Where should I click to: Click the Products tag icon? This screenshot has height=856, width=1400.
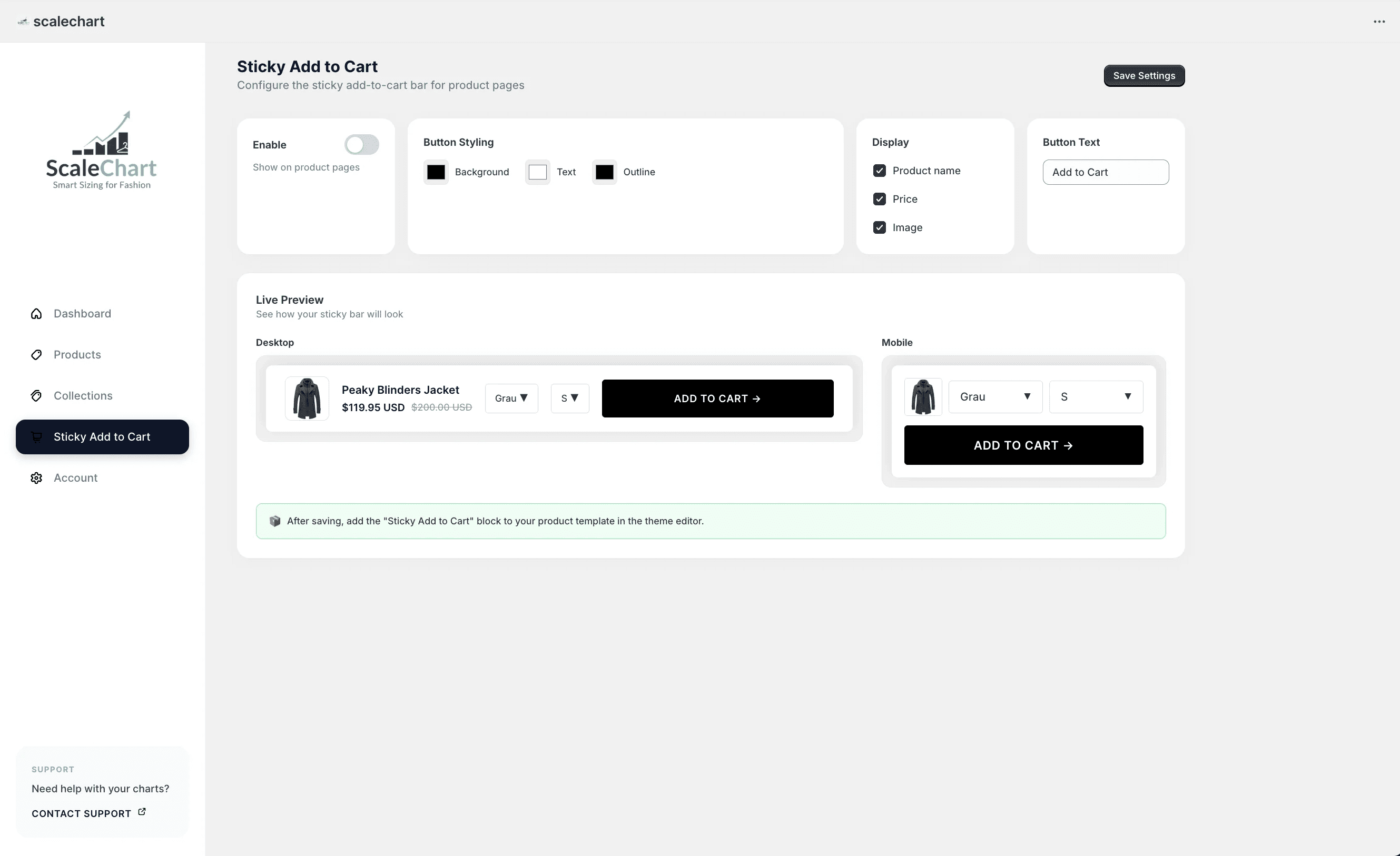pyautogui.click(x=36, y=354)
